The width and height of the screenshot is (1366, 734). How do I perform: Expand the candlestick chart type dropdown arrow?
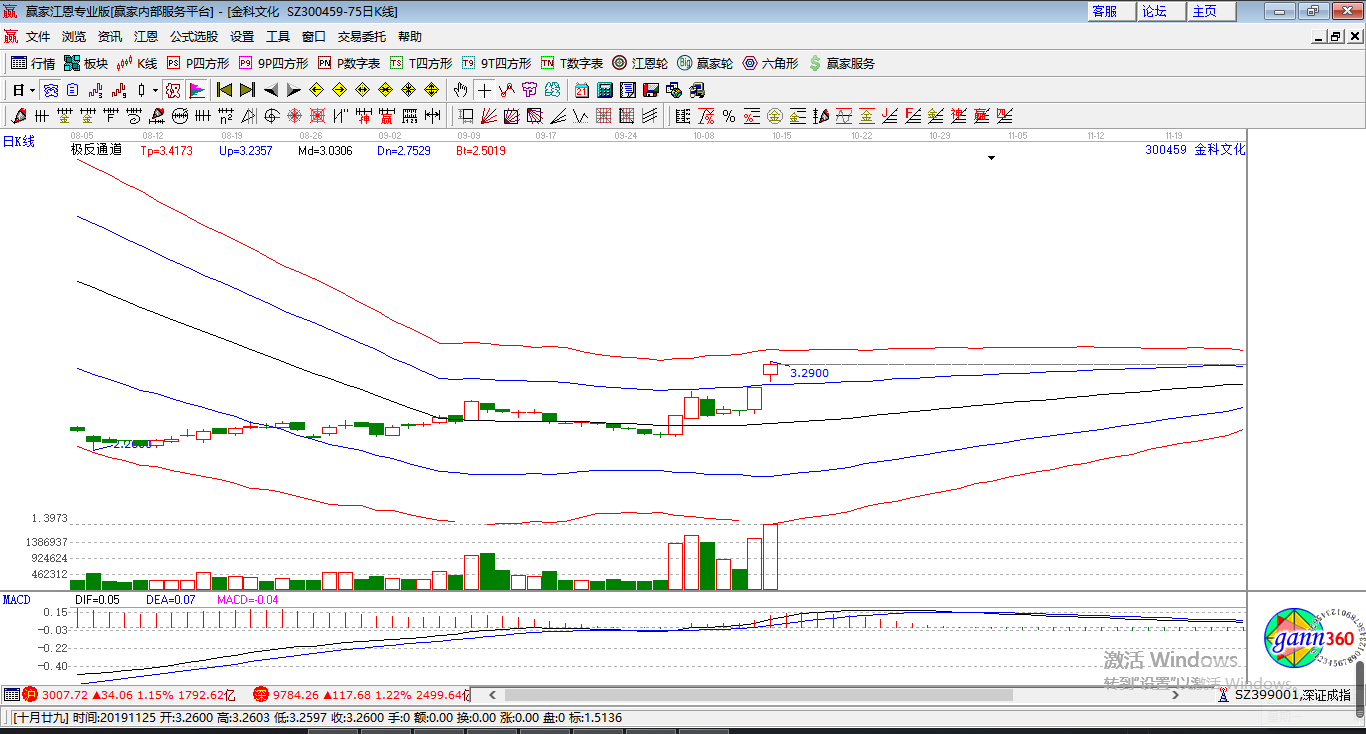(x=155, y=90)
